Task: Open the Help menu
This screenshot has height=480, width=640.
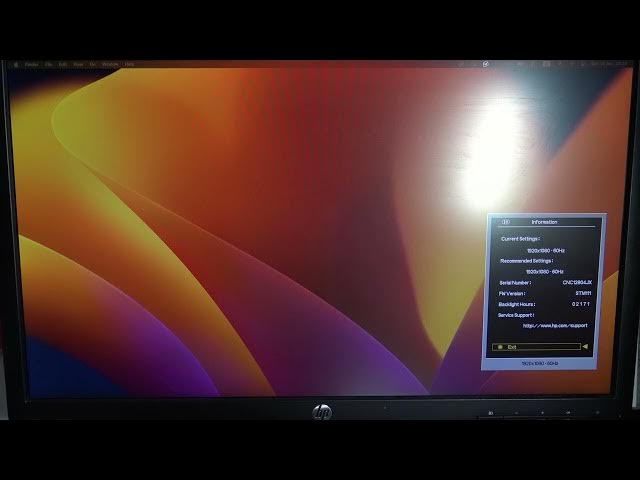Action: (x=129, y=64)
